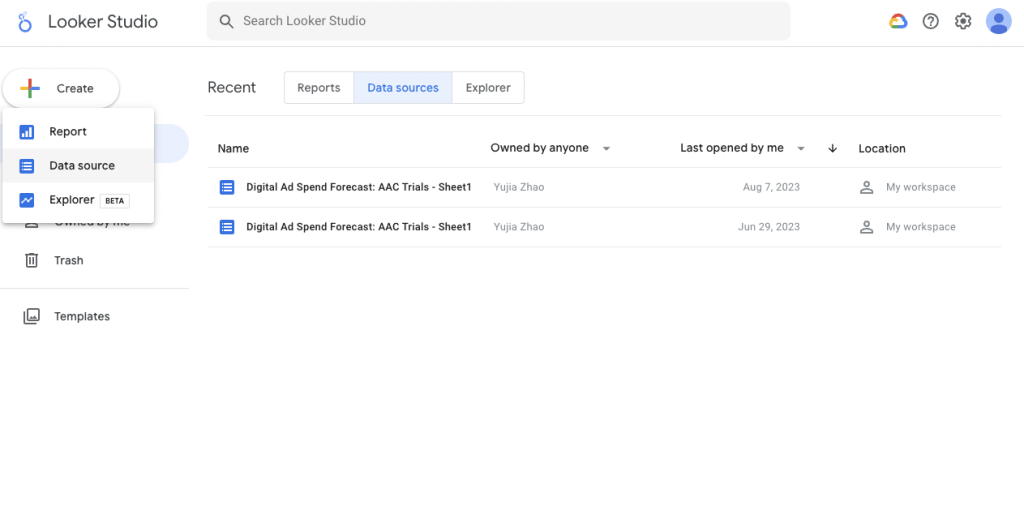The height and width of the screenshot is (519, 1024).
Task: Click the BETA badge next to Explorer
Action: tap(115, 201)
